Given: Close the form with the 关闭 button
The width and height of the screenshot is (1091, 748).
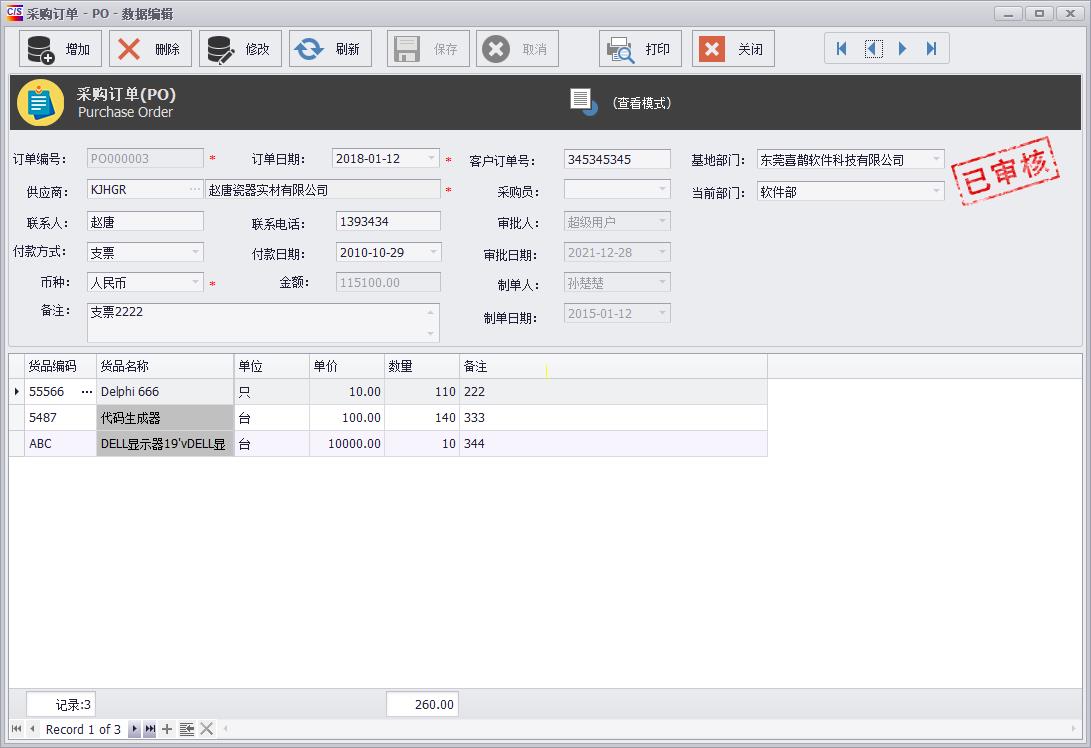Looking at the screenshot, I should pyautogui.click(x=733, y=49).
